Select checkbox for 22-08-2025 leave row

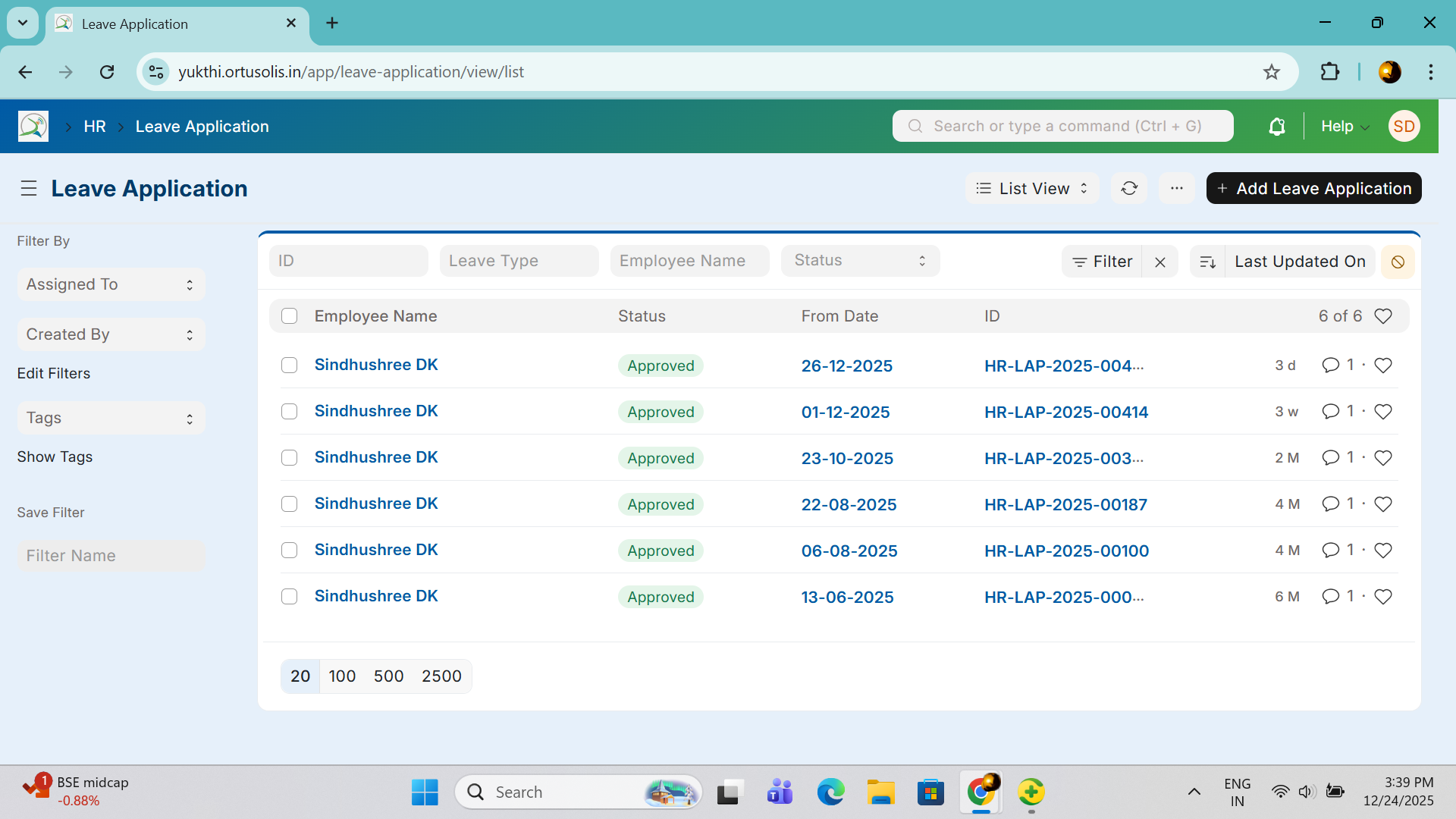pos(289,504)
